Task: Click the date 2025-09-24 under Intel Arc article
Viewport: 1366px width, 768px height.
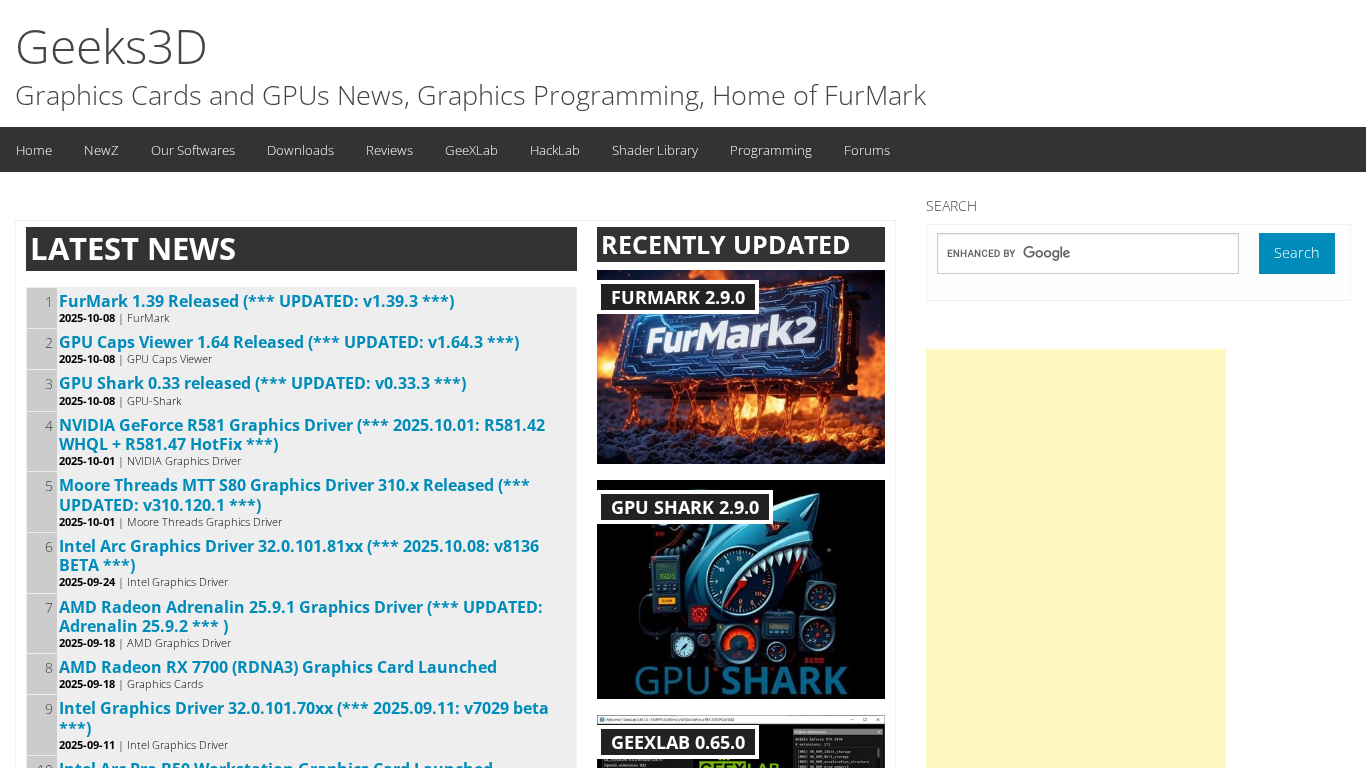Action: pyautogui.click(x=87, y=582)
